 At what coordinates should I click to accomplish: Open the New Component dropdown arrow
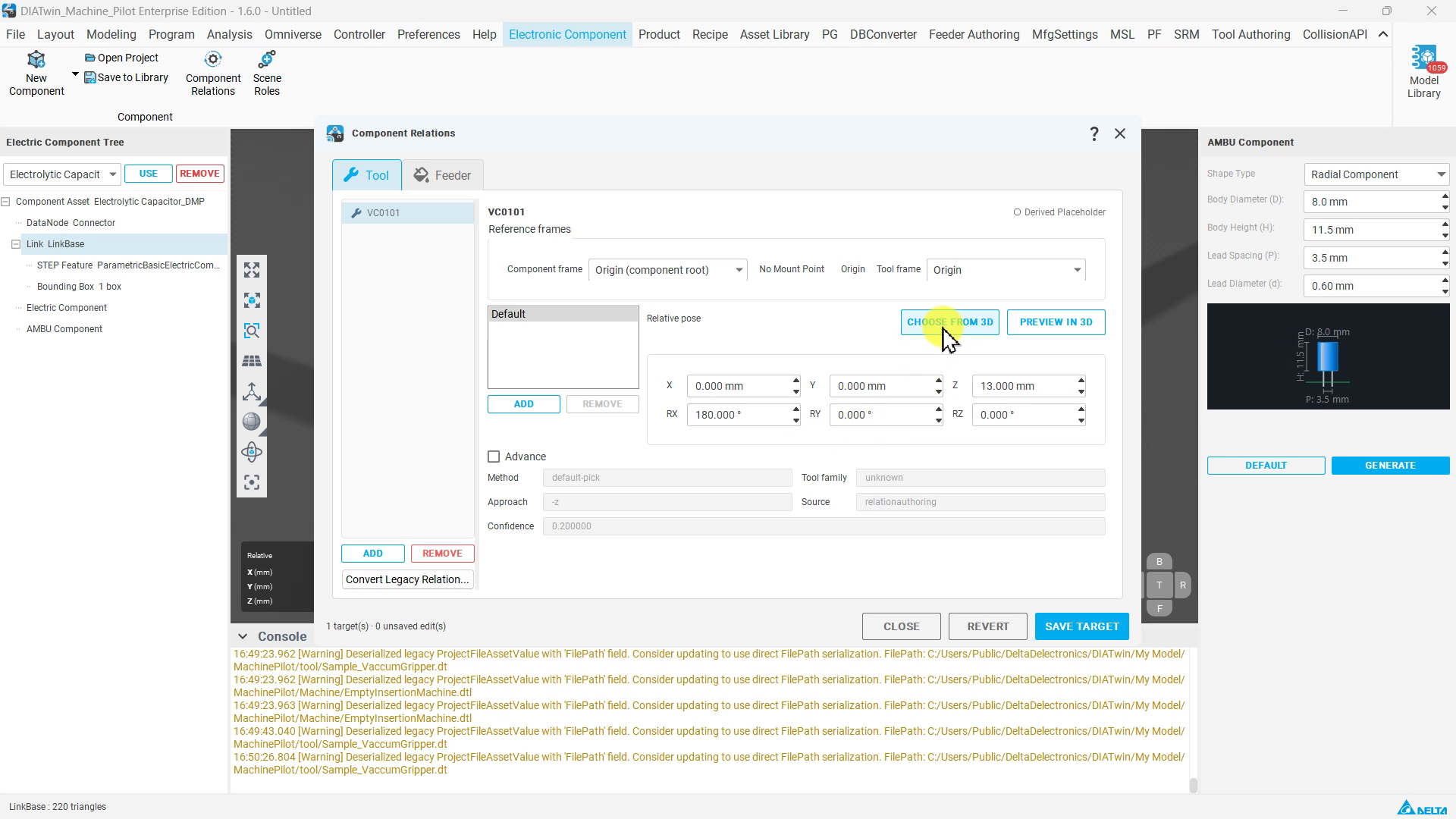point(75,74)
